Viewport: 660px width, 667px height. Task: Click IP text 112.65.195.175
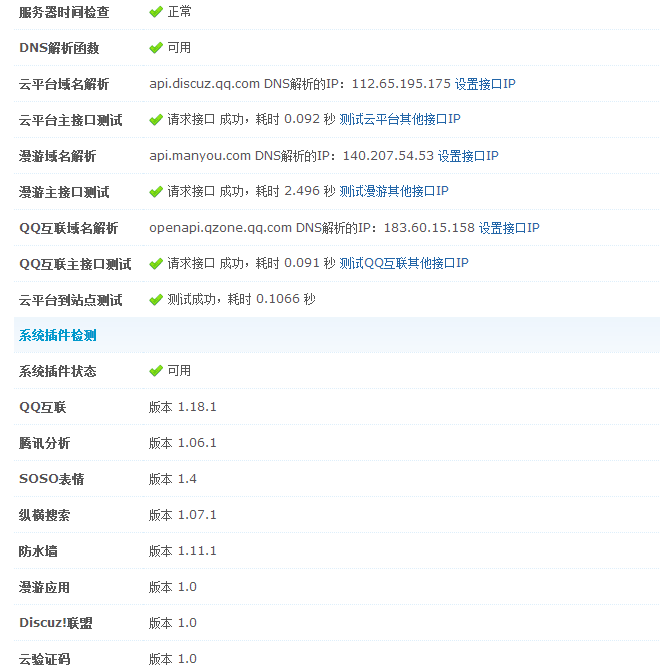(x=401, y=84)
